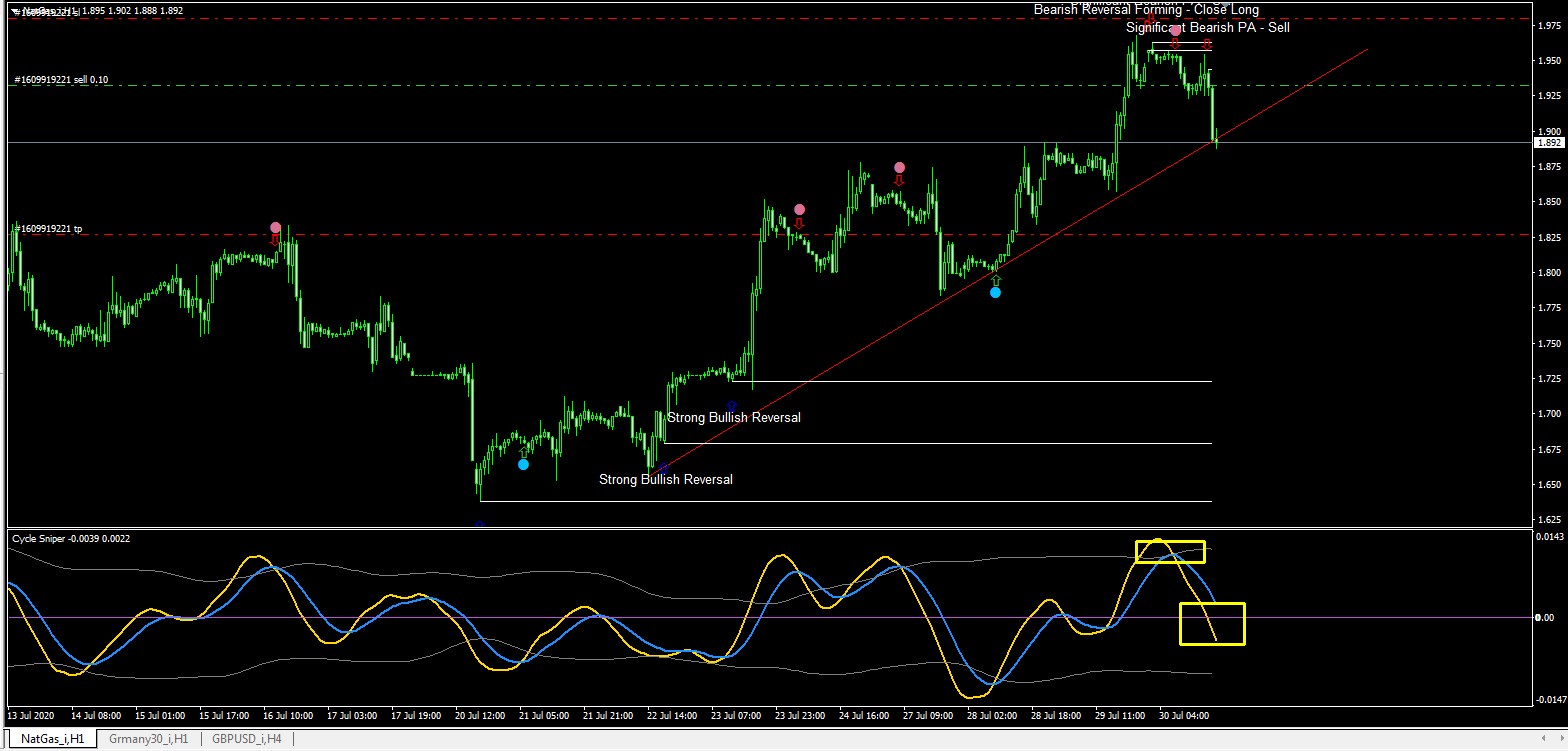Open the Grmany30_i,H1 chart tab
This screenshot has width=1568, height=751.
(149, 740)
